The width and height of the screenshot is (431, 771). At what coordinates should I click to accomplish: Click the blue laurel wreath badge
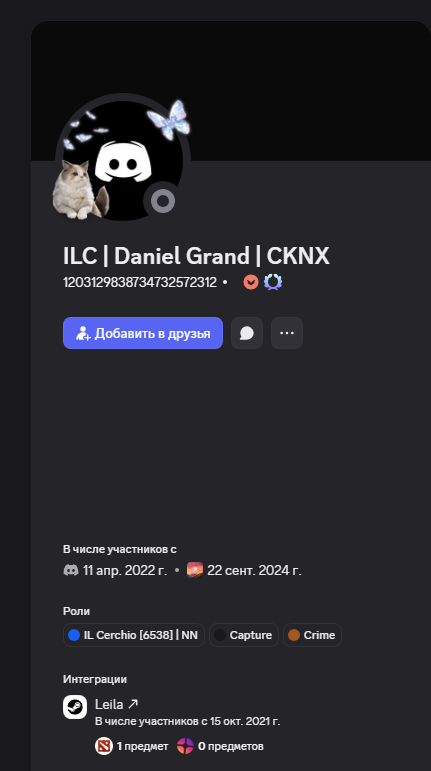pyautogui.click(x=273, y=282)
